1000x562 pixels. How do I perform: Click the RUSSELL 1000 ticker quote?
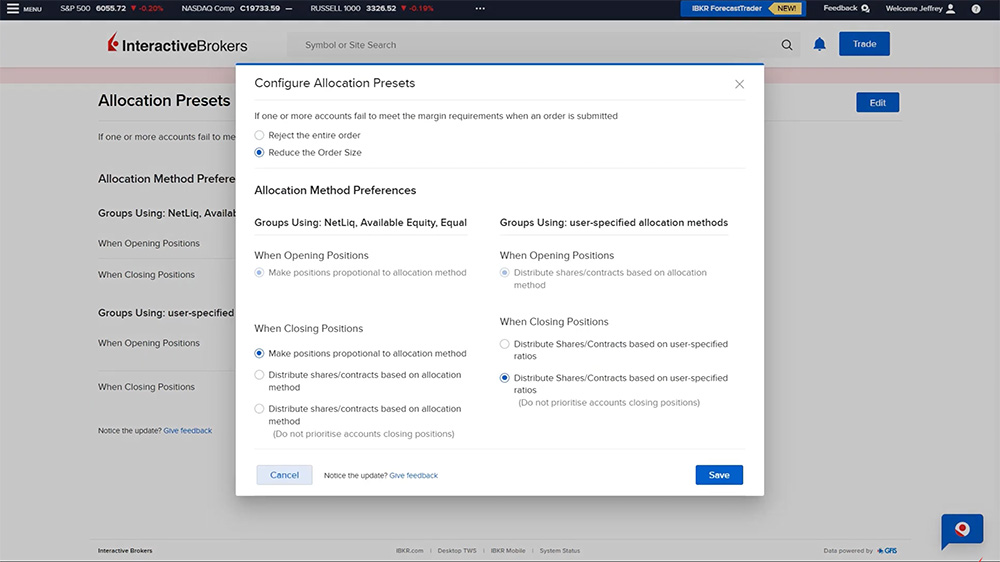click(372, 8)
